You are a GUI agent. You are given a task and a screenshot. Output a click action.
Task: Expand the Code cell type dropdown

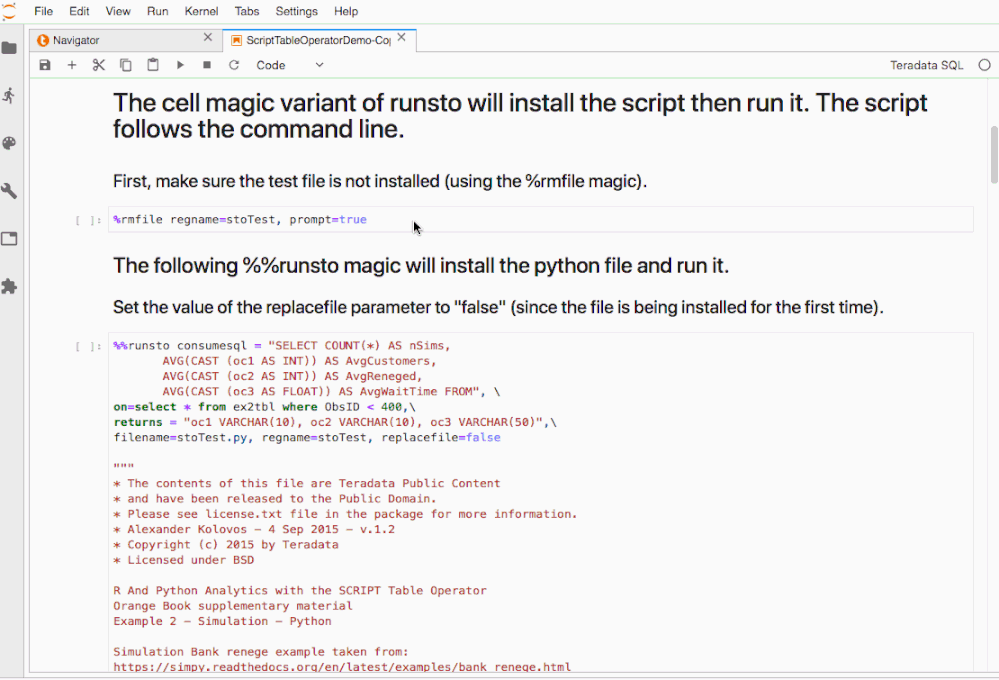pyautogui.click(x=290, y=65)
